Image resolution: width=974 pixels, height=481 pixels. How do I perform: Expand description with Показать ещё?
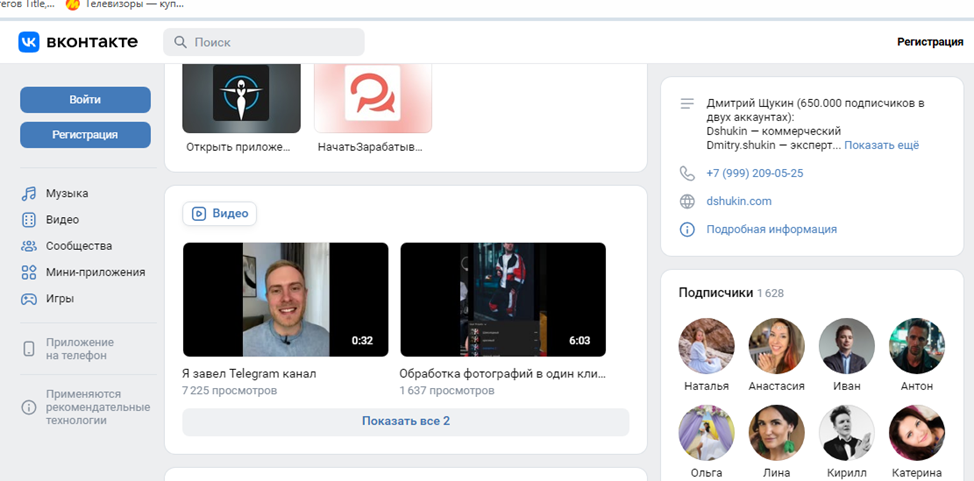[x=881, y=145]
